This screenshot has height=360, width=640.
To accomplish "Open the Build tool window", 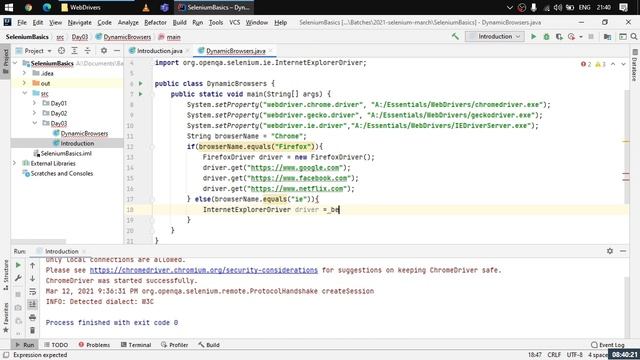I will (209, 345).
